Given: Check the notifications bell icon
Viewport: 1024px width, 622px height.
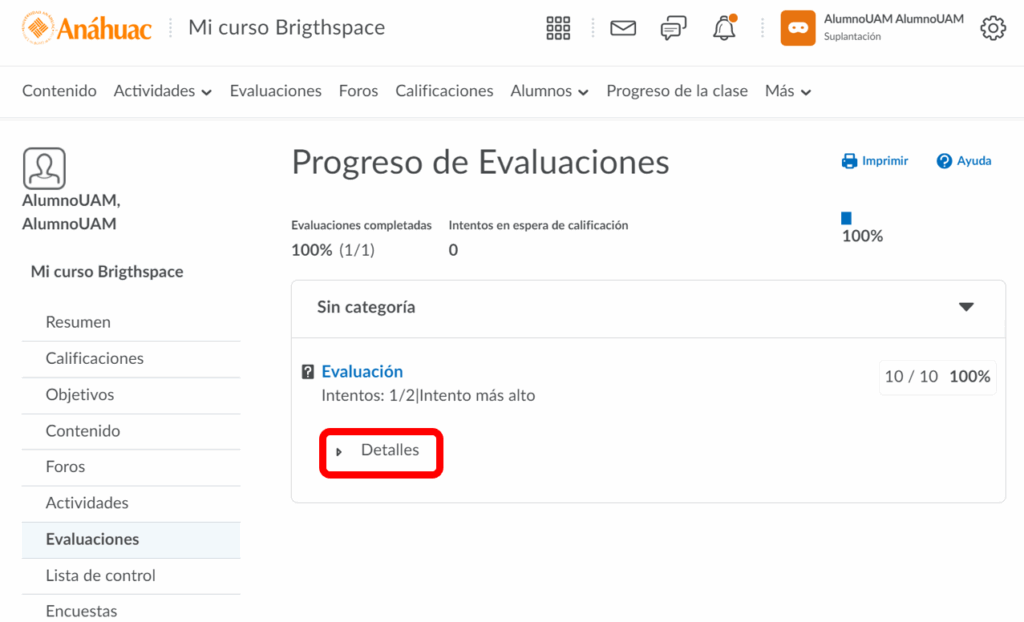Looking at the screenshot, I should [724, 28].
